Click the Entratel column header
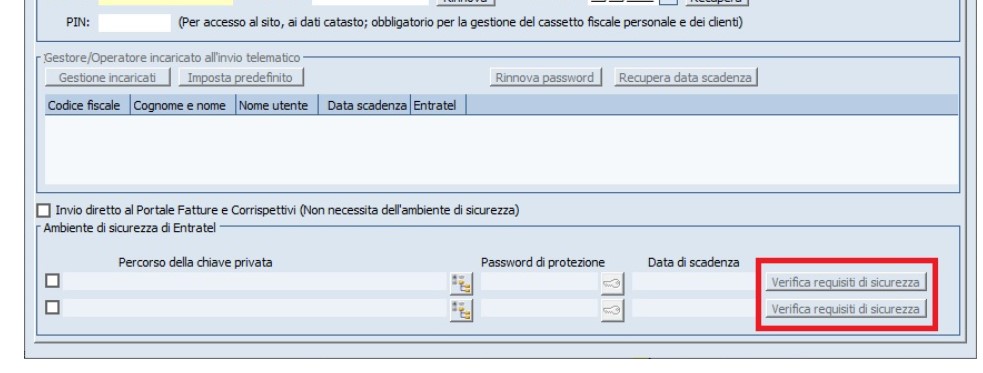This screenshot has height=373, width=983. coord(438,105)
